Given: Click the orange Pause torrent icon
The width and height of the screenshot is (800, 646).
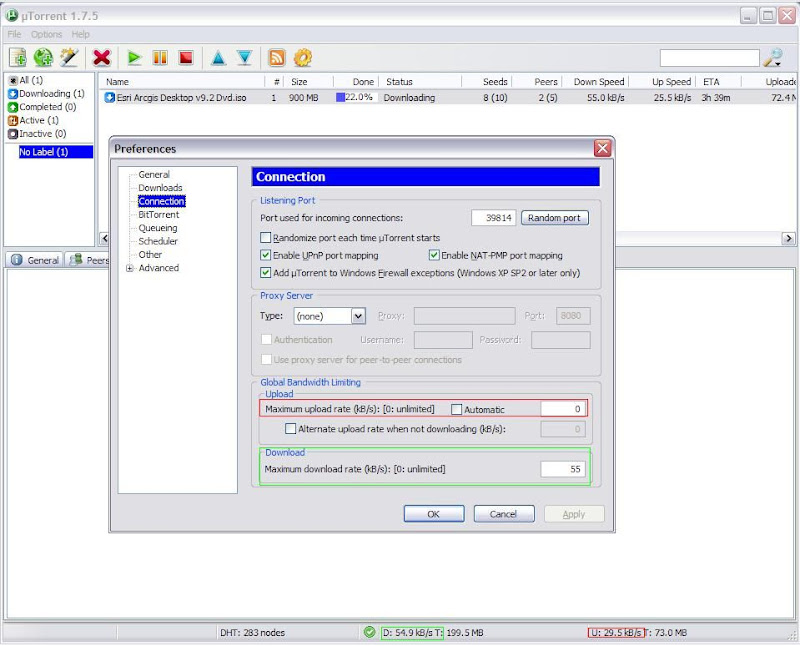Looking at the screenshot, I should coord(160,58).
